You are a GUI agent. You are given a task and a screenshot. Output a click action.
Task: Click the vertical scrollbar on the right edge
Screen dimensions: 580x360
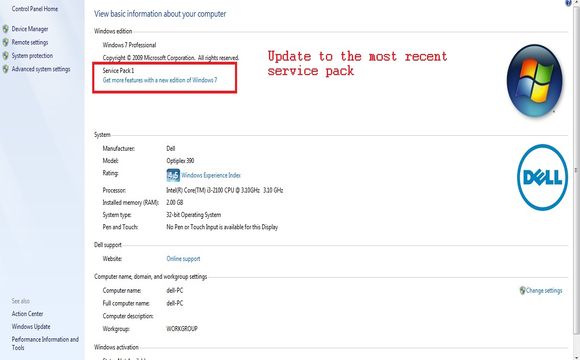coord(576,170)
